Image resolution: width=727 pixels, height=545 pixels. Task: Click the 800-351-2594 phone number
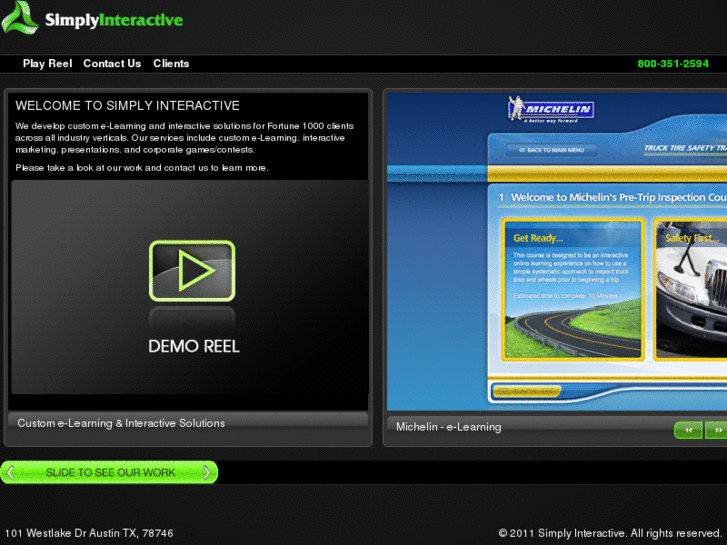click(x=673, y=64)
